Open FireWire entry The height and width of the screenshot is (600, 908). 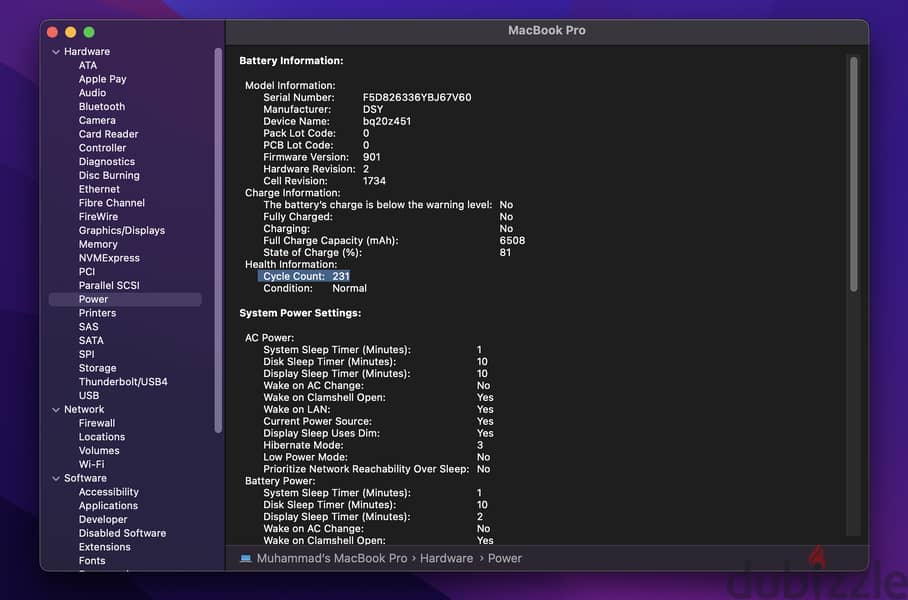point(98,217)
